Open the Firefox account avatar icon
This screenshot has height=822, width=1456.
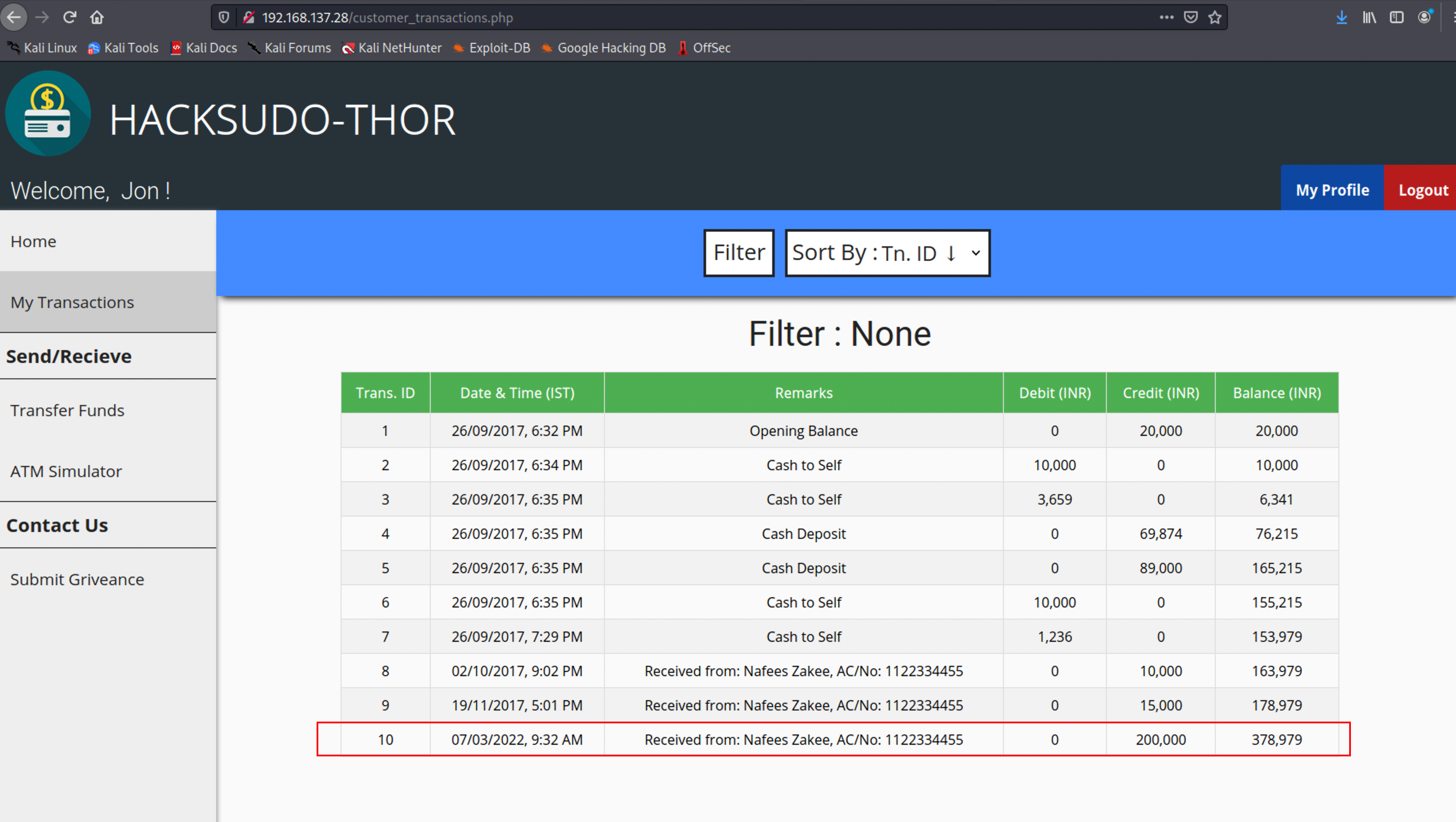point(1425,18)
